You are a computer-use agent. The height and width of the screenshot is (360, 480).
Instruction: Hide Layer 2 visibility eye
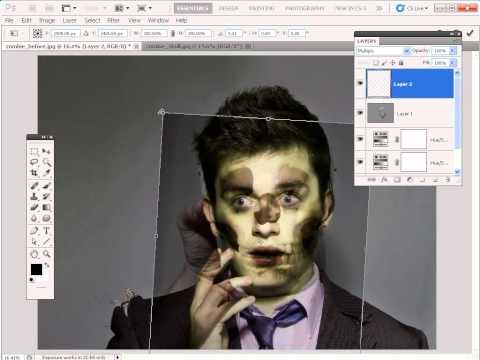[360, 83]
